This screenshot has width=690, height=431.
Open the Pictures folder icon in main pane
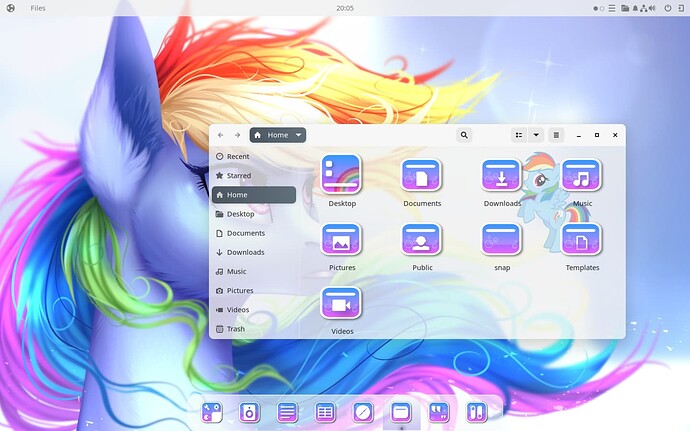341,239
